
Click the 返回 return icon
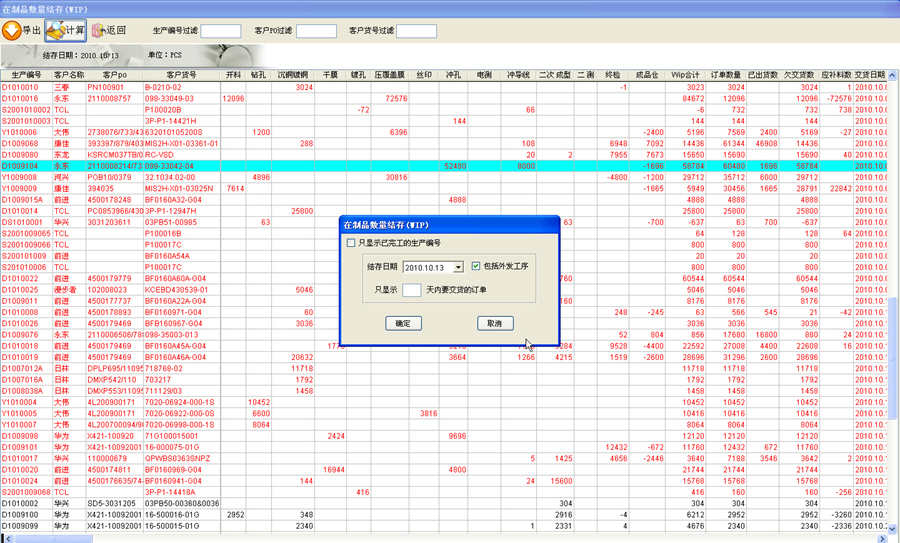[98, 30]
